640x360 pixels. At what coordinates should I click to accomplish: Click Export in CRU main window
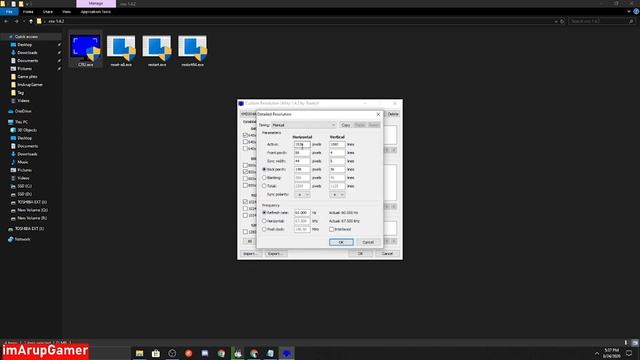tap(275, 253)
